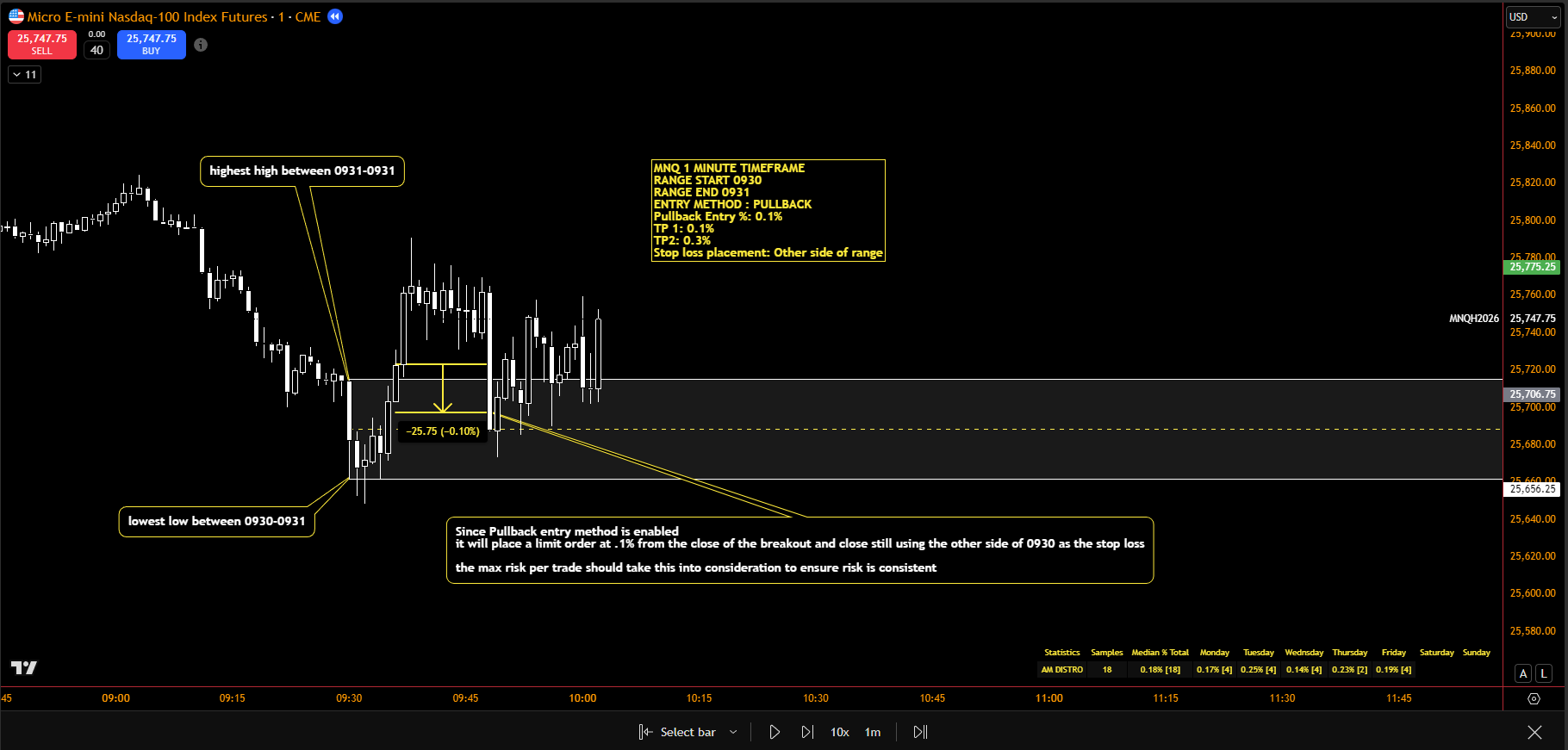Click the Sunday column header

click(x=1477, y=653)
